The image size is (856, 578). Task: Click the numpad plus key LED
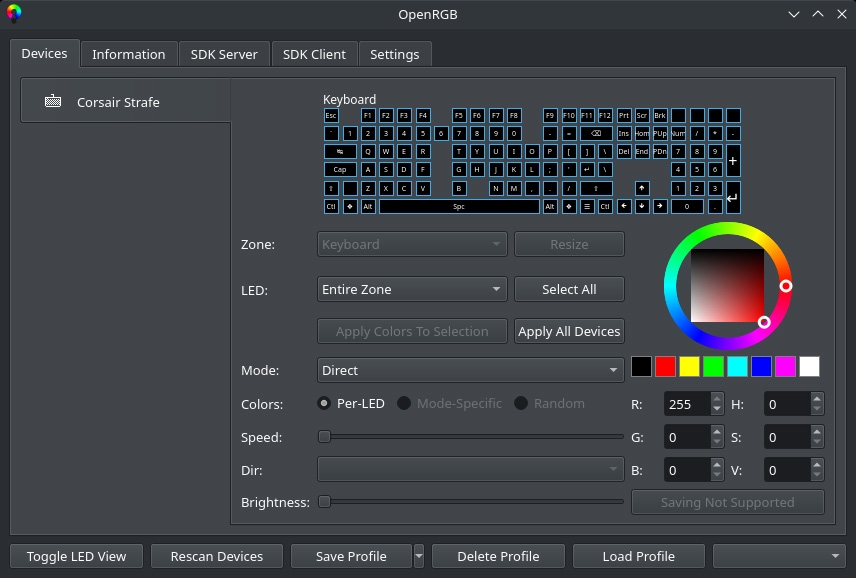(x=733, y=160)
